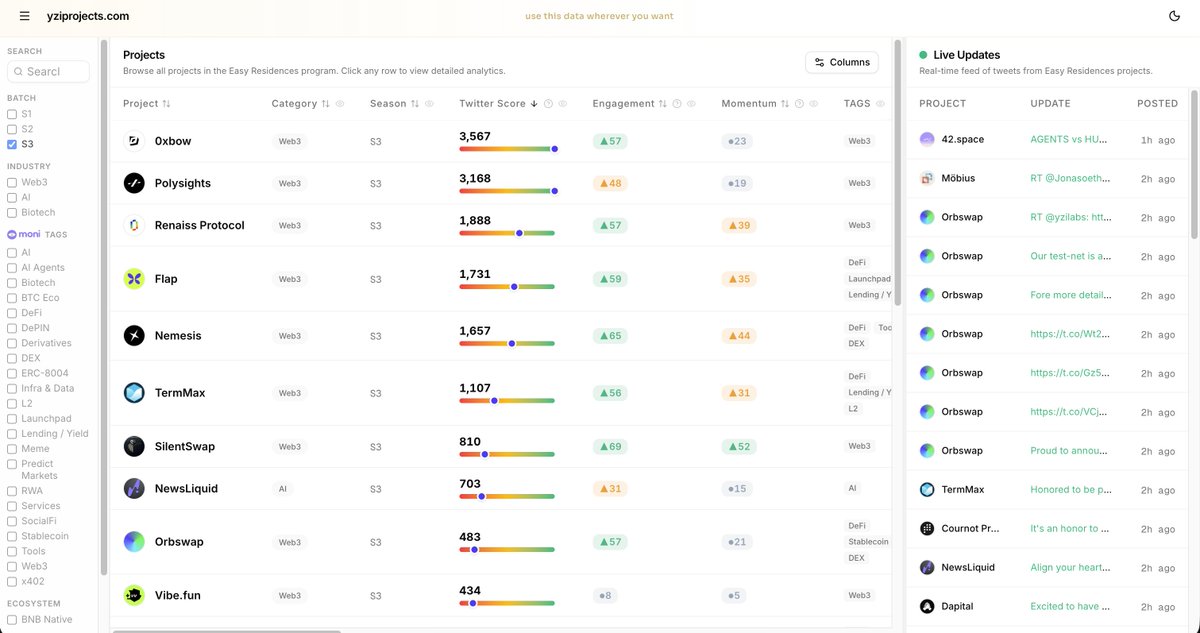
Task: Sort by Project column arrows icon
Action: coord(166,104)
